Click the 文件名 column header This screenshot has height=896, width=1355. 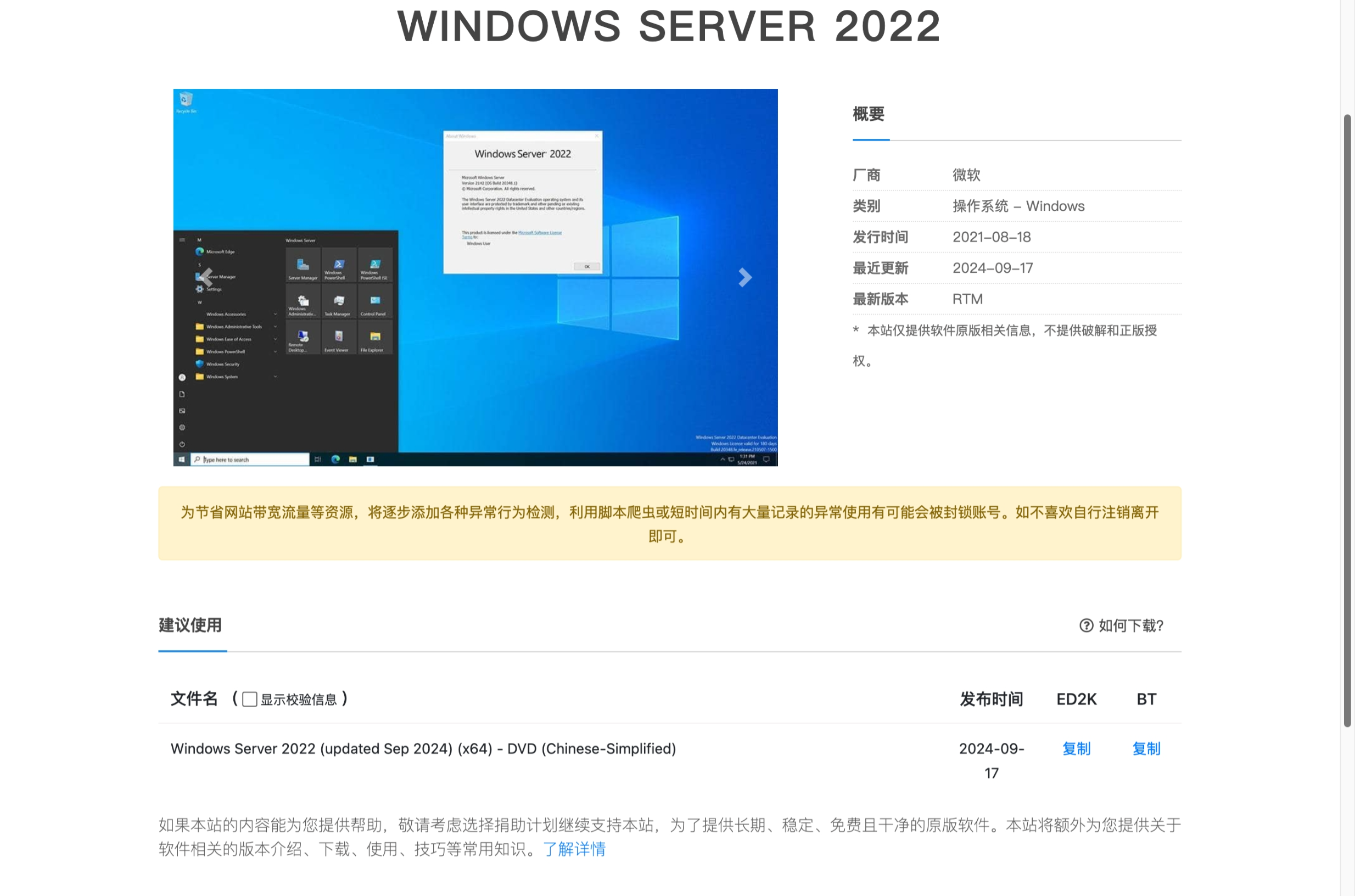point(194,699)
